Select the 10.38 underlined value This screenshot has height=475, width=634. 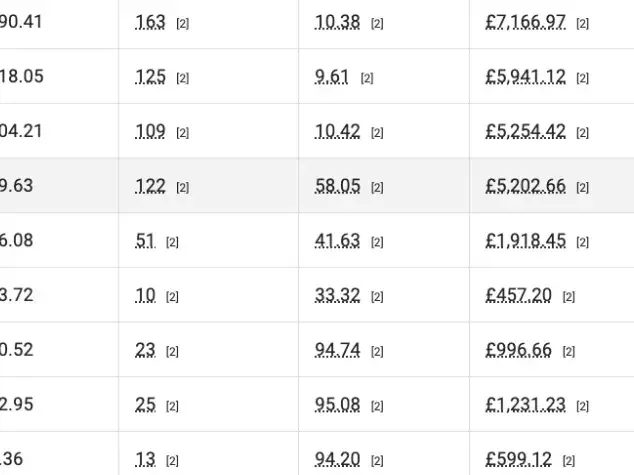pyautogui.click(x=337, y=22)
